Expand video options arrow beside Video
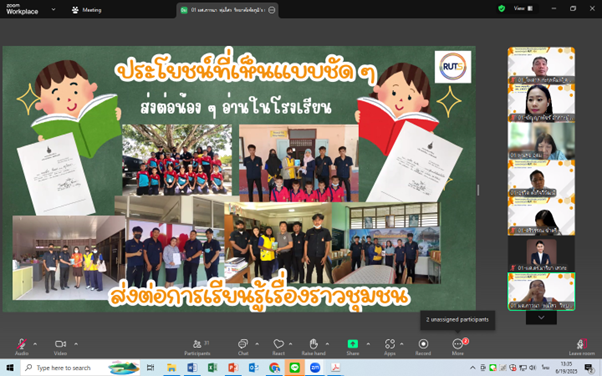602x376 pixels. coord(76,344)
